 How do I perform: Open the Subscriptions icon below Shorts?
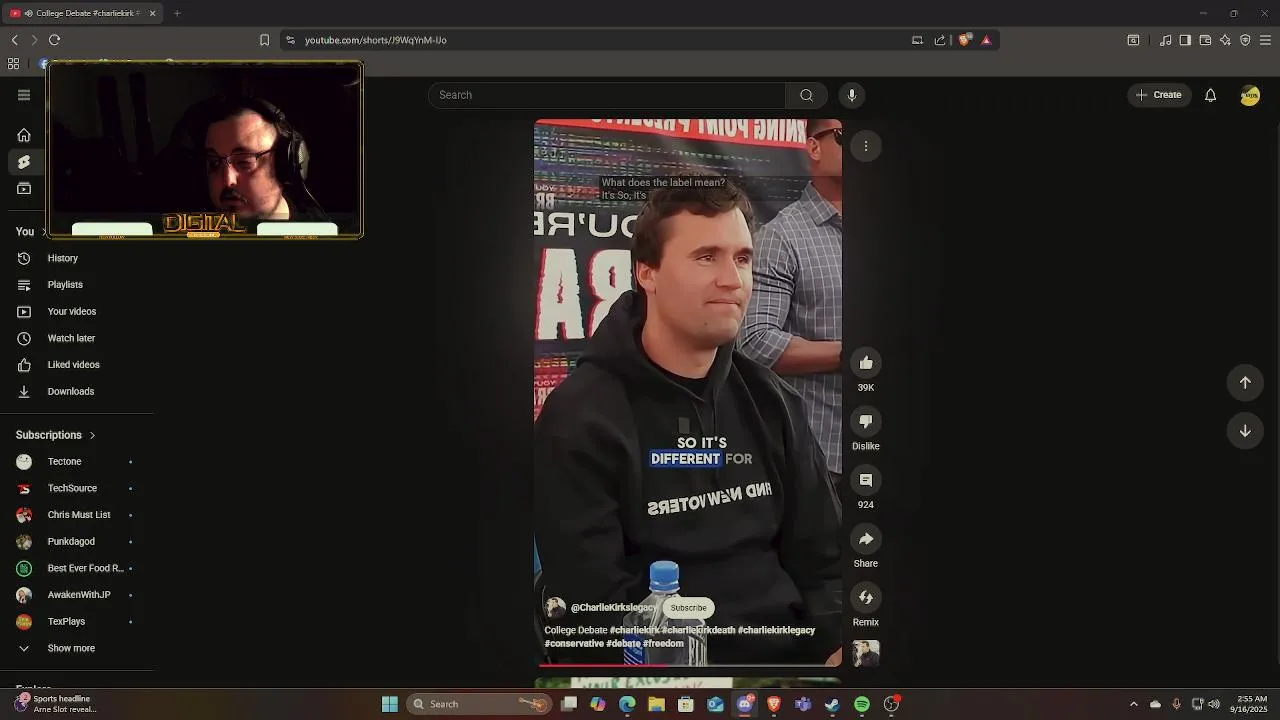pos(24,189)
